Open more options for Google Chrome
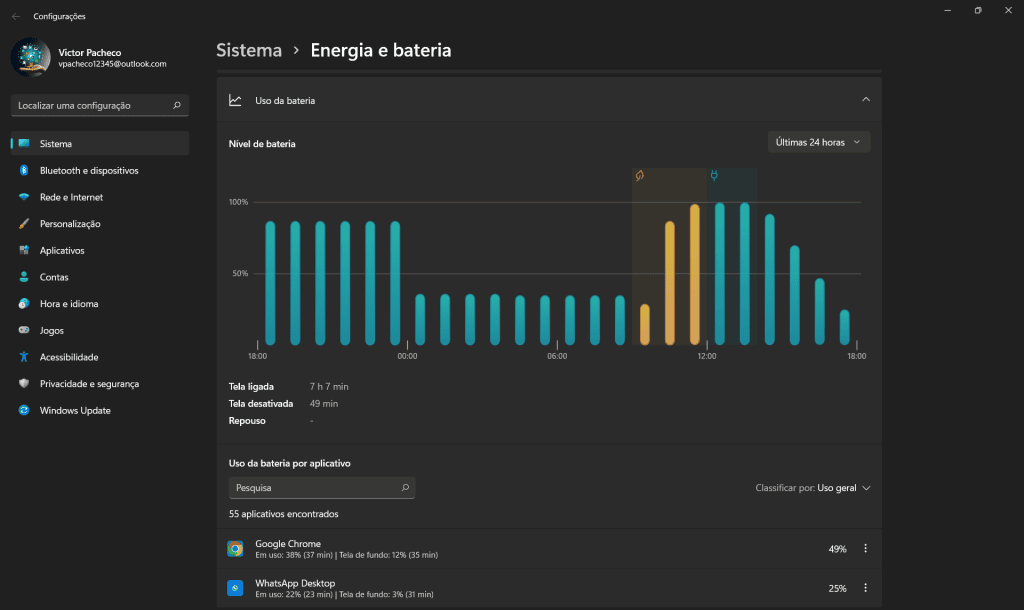The image size is (1024, 610). click(865, 549)
